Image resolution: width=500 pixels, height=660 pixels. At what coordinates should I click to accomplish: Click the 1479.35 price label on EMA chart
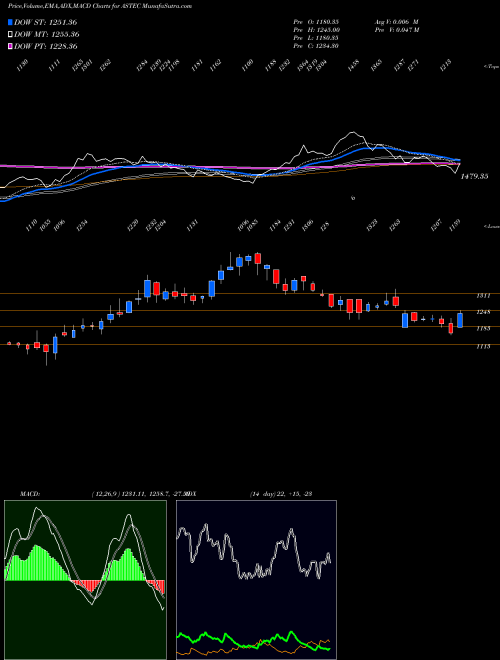tap(474, 177)
